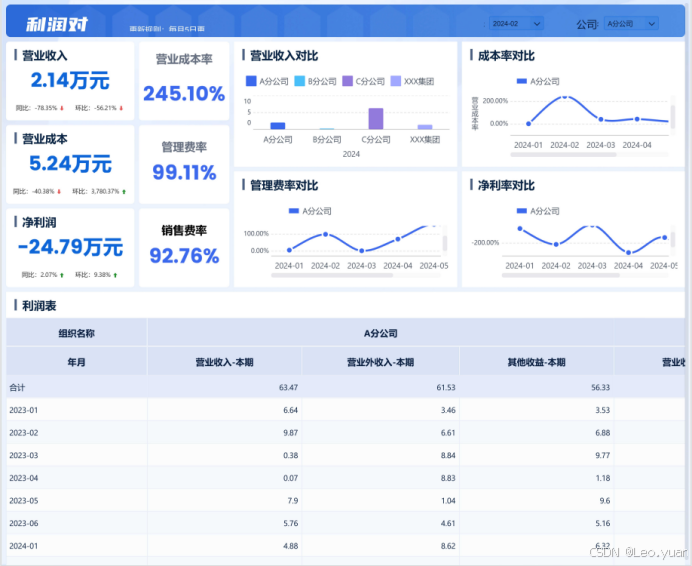The width and height of the screenshot is (692, 566).
Task: Select the 2024-01 table row
Action: click(x=346, y=546)
